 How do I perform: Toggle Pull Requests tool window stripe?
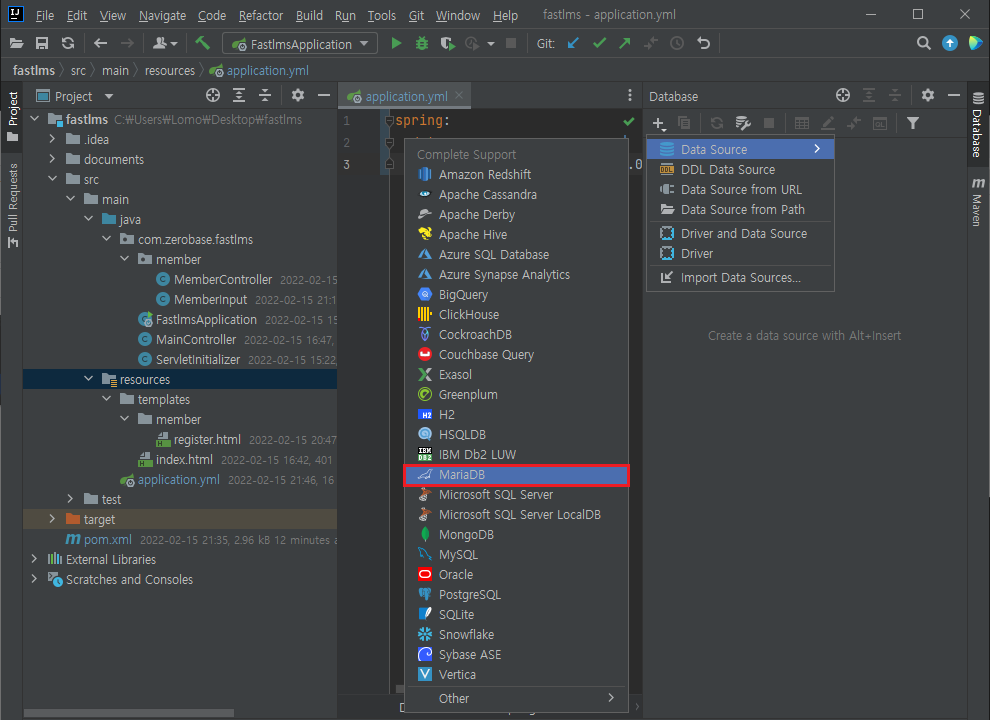coord(13,205)
